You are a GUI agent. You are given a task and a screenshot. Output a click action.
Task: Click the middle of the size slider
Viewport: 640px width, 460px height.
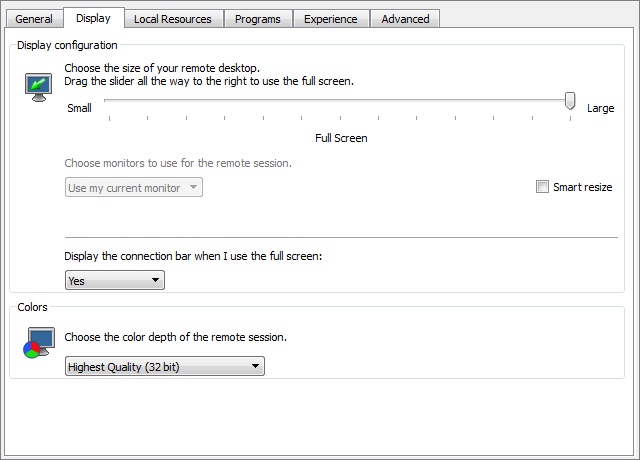coord(338,100)
